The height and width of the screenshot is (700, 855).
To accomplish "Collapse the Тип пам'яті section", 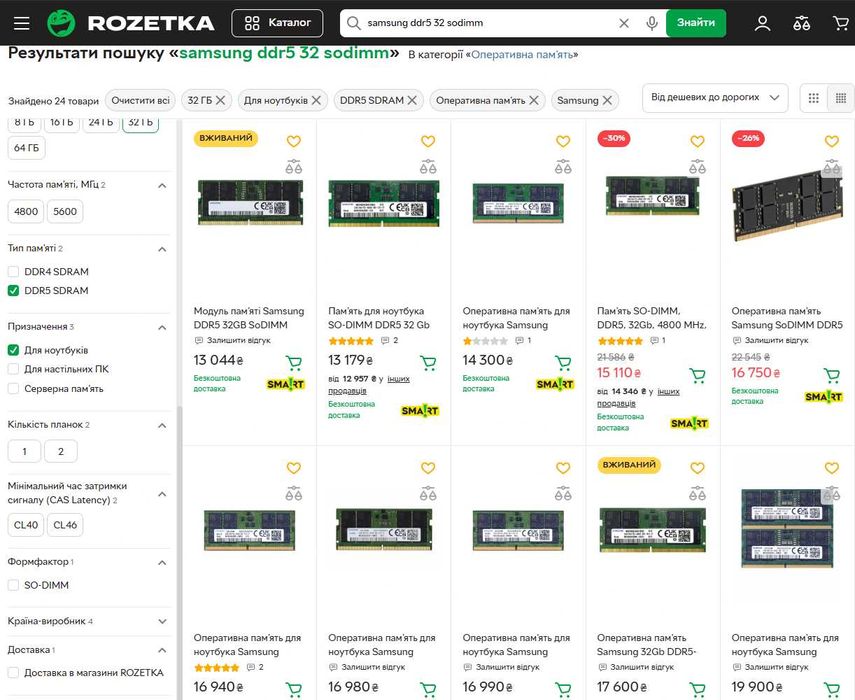I will point(162,249).
